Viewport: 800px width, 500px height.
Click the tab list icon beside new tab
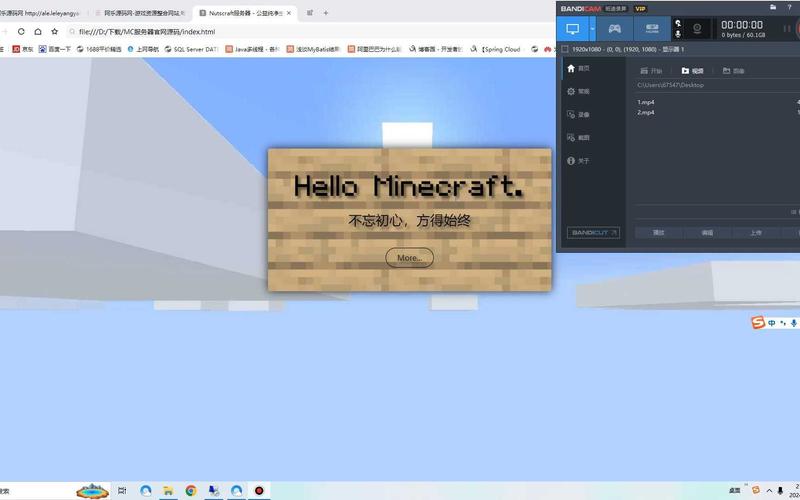tap(310, 13)
